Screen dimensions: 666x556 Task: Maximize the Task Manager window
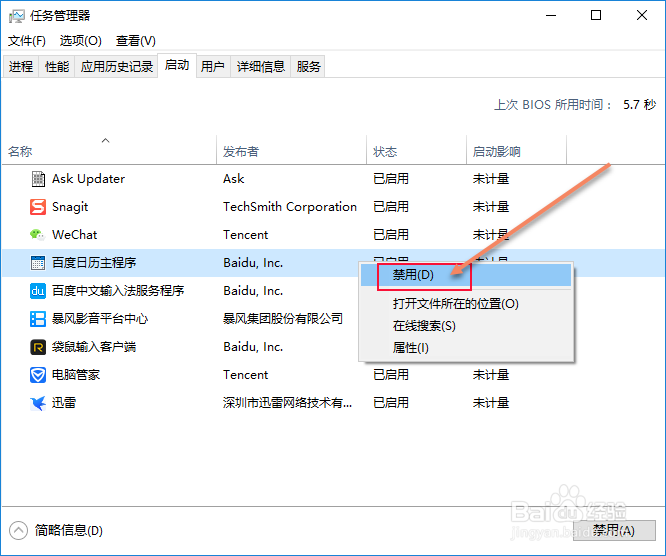click(x=596, y=16)
